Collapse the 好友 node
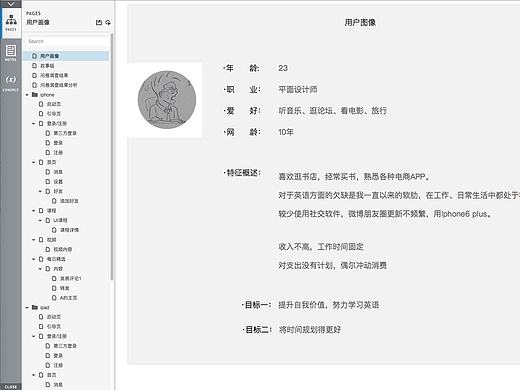 pos(40,191)
